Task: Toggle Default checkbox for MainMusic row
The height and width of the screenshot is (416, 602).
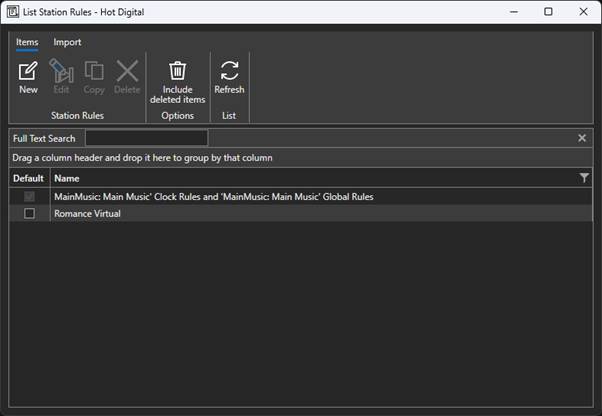Action: (29, 196)
